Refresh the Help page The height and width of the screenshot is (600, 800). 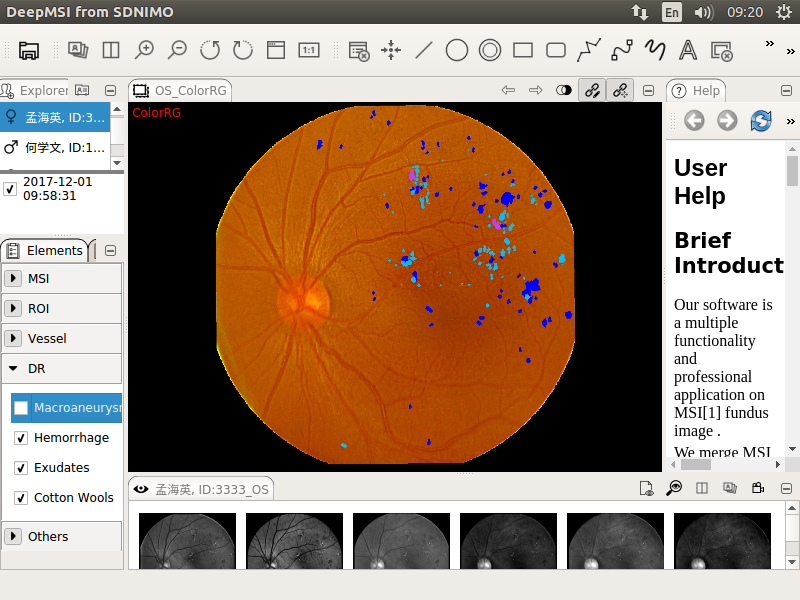click(761, 121)
